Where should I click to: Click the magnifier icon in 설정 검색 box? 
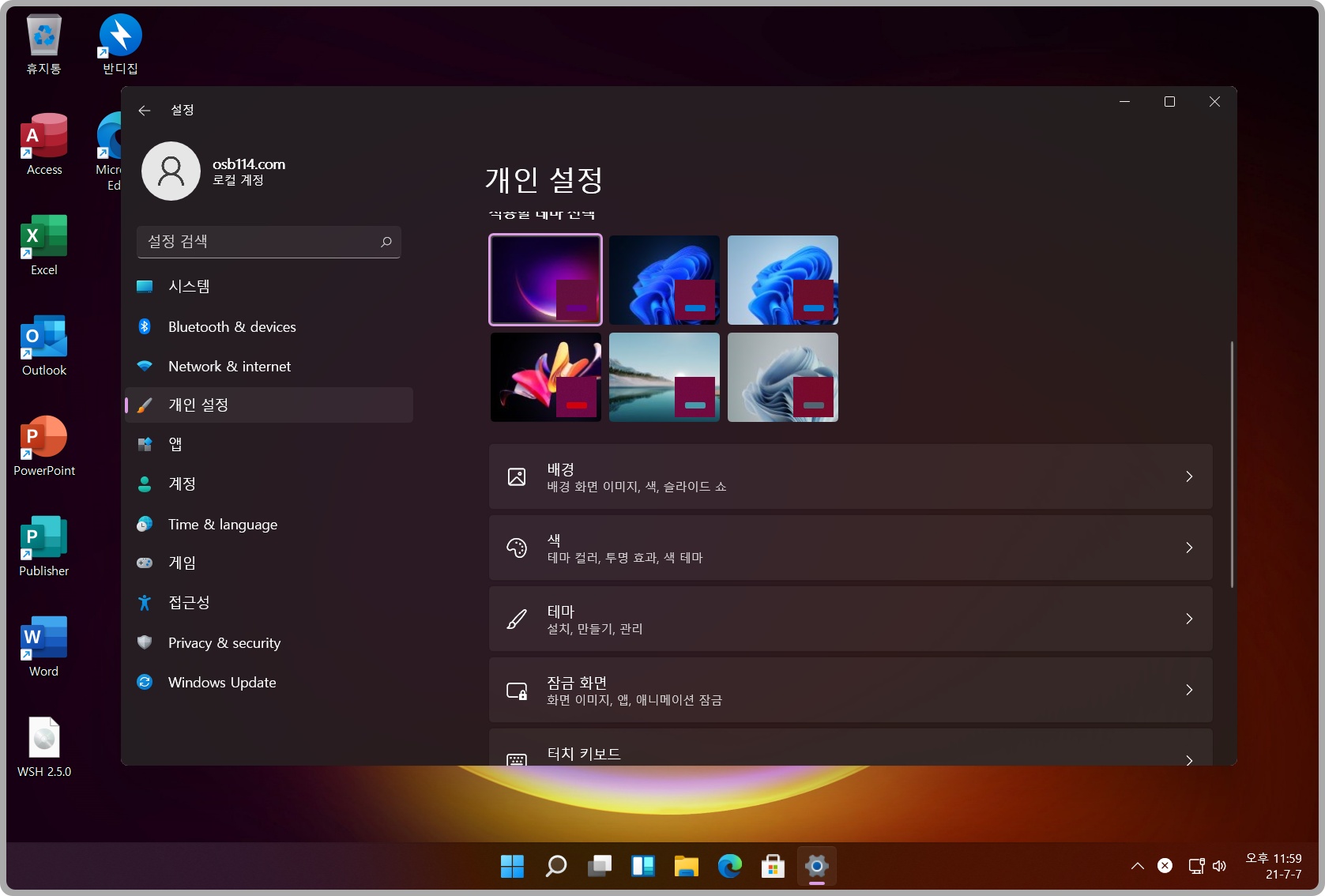click(x=386, y=242)
